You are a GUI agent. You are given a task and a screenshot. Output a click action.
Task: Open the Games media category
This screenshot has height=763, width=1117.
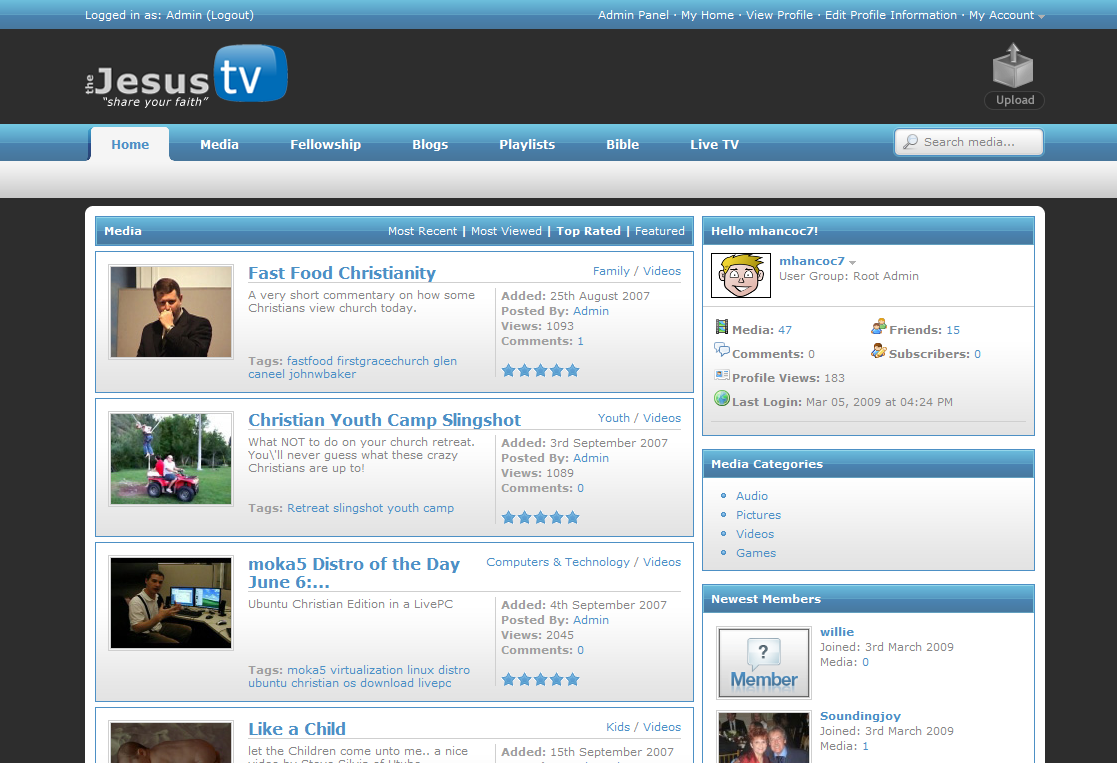756,553
